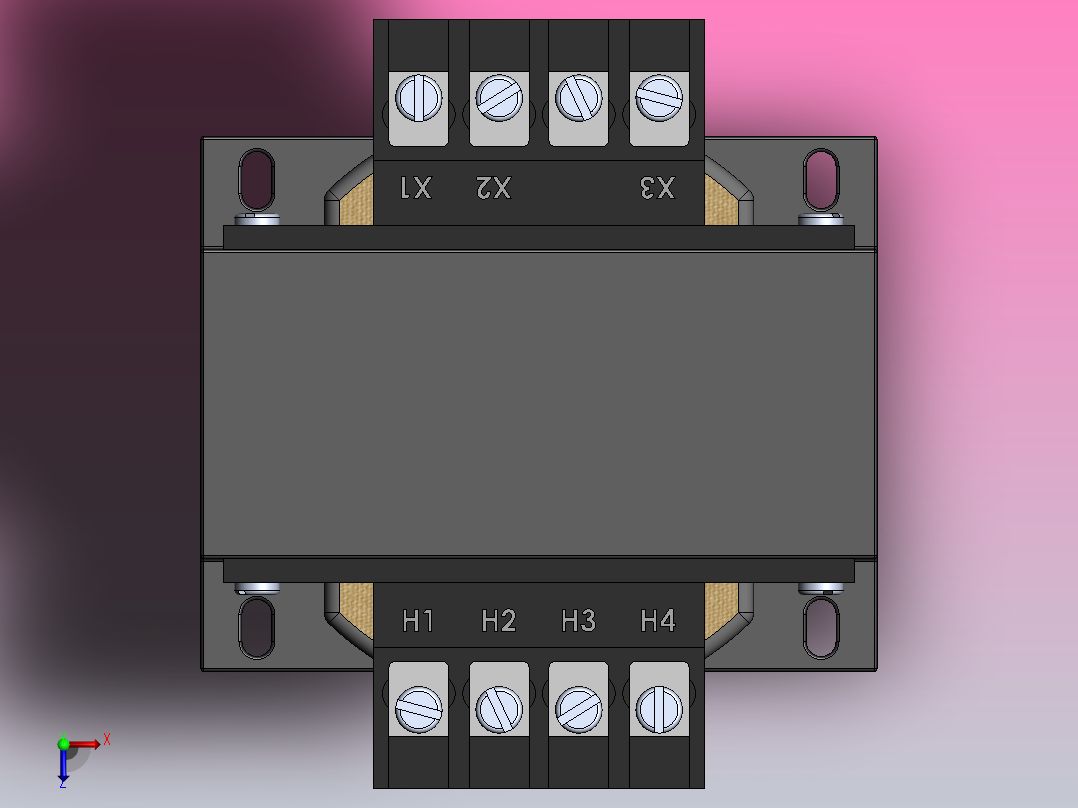This screenshot has width=1078, height=808.
Task: Select the H4 terminal label text
Action: 658,621
